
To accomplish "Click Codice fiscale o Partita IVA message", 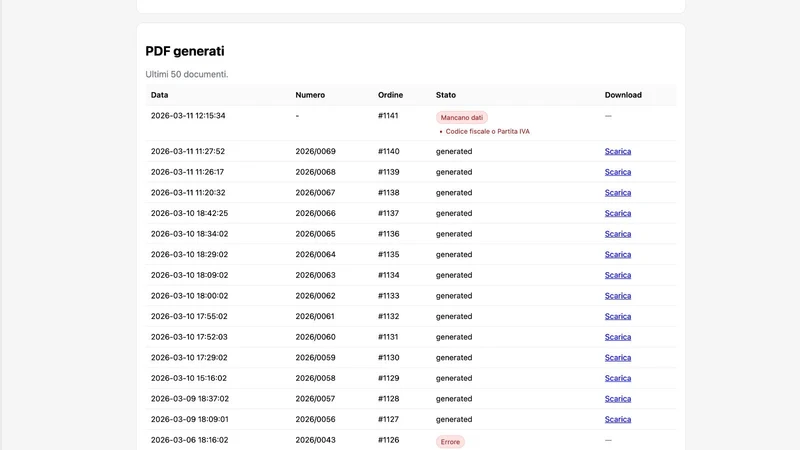I will coord(487,132).
